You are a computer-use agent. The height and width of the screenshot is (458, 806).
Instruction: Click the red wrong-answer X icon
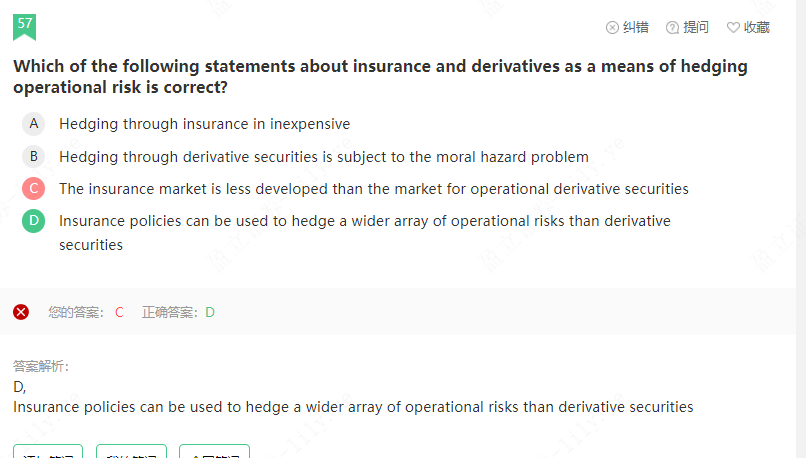tap(21, 312)
